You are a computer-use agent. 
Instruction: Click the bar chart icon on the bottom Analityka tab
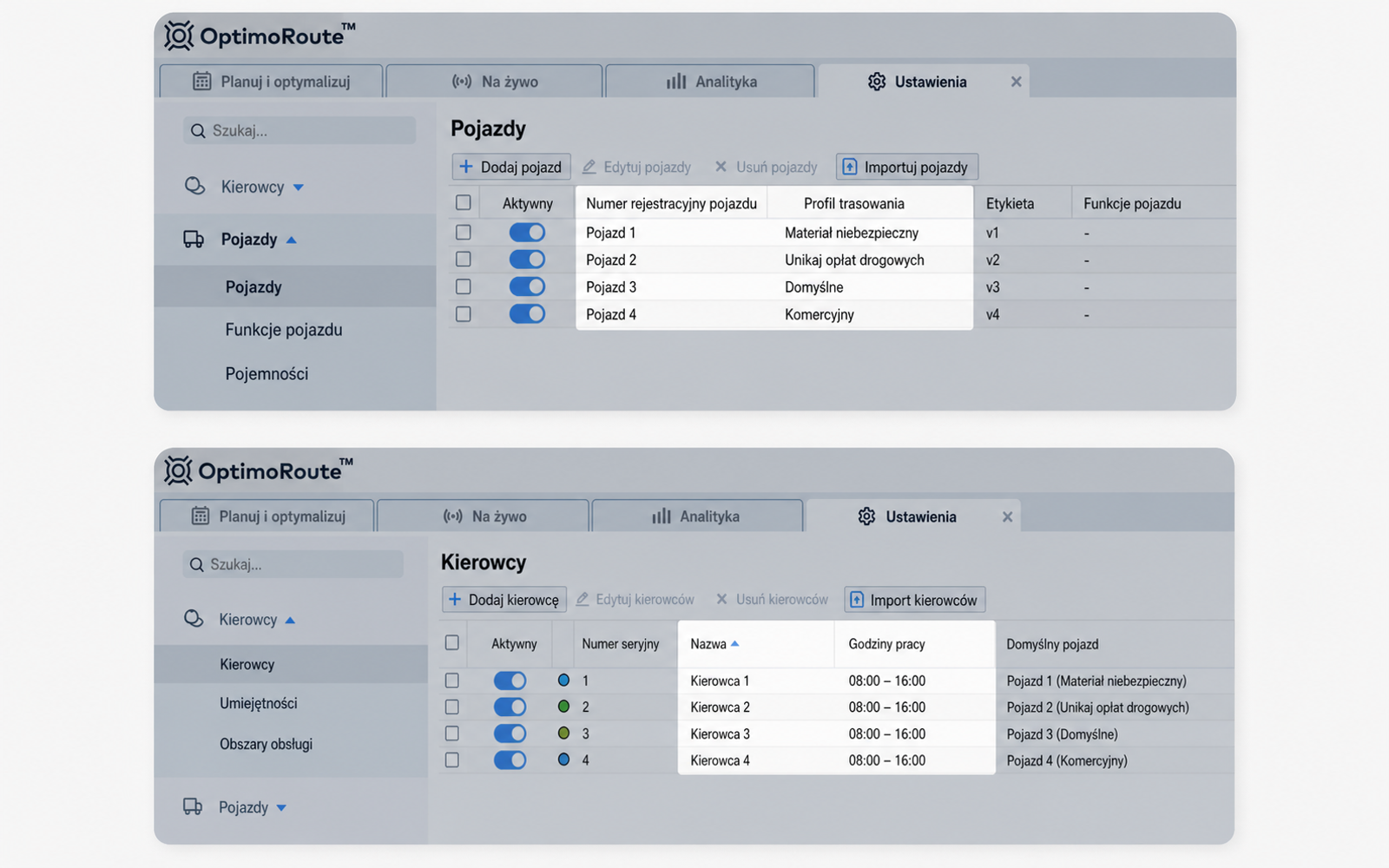(x=662, y=516)
